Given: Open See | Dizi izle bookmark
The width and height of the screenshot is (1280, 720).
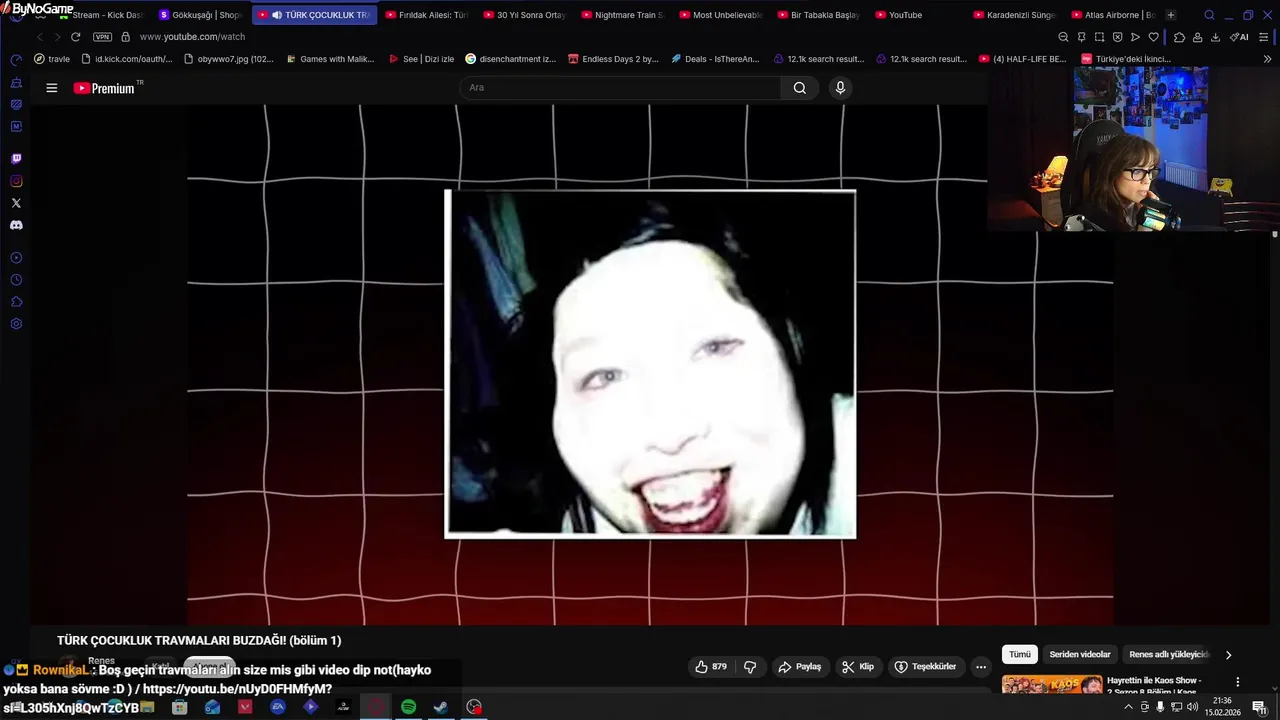Looking at the screenshot, I should tap(421, 59).
